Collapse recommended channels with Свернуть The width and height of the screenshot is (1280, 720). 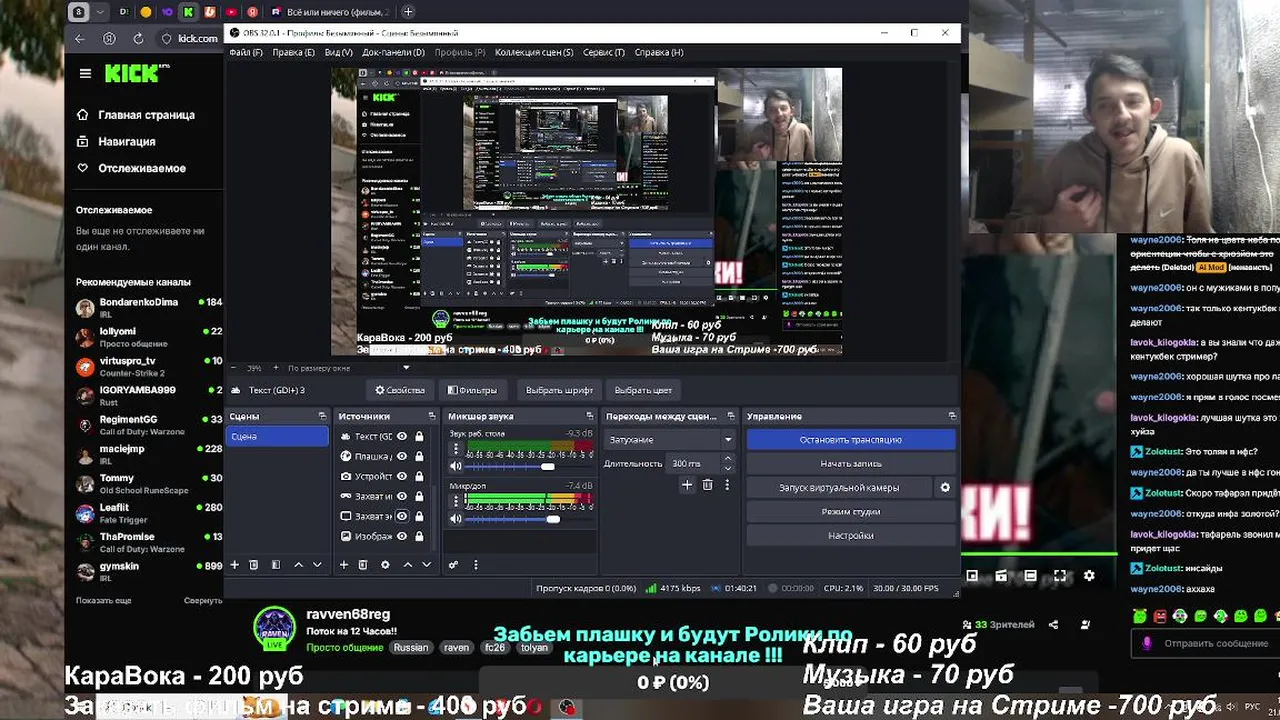(x=203, y=600)
